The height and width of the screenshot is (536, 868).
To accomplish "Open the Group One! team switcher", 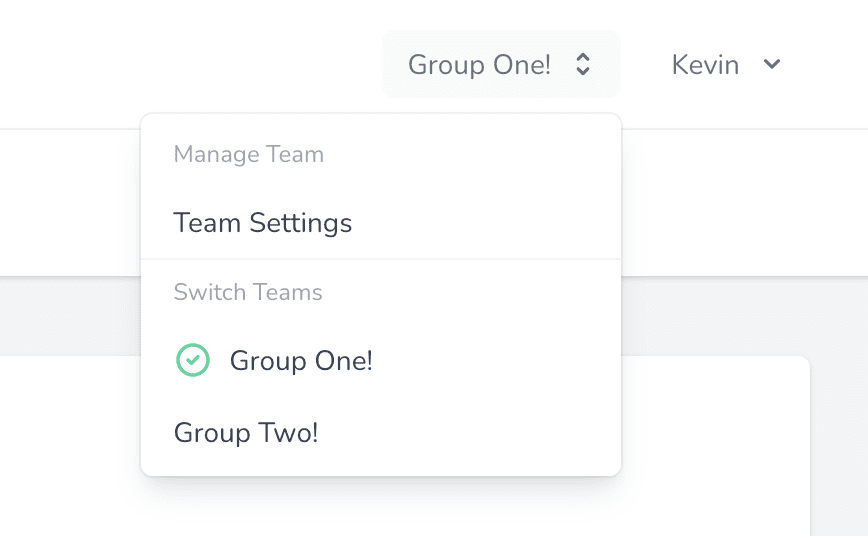I will (x=480, y=65).
